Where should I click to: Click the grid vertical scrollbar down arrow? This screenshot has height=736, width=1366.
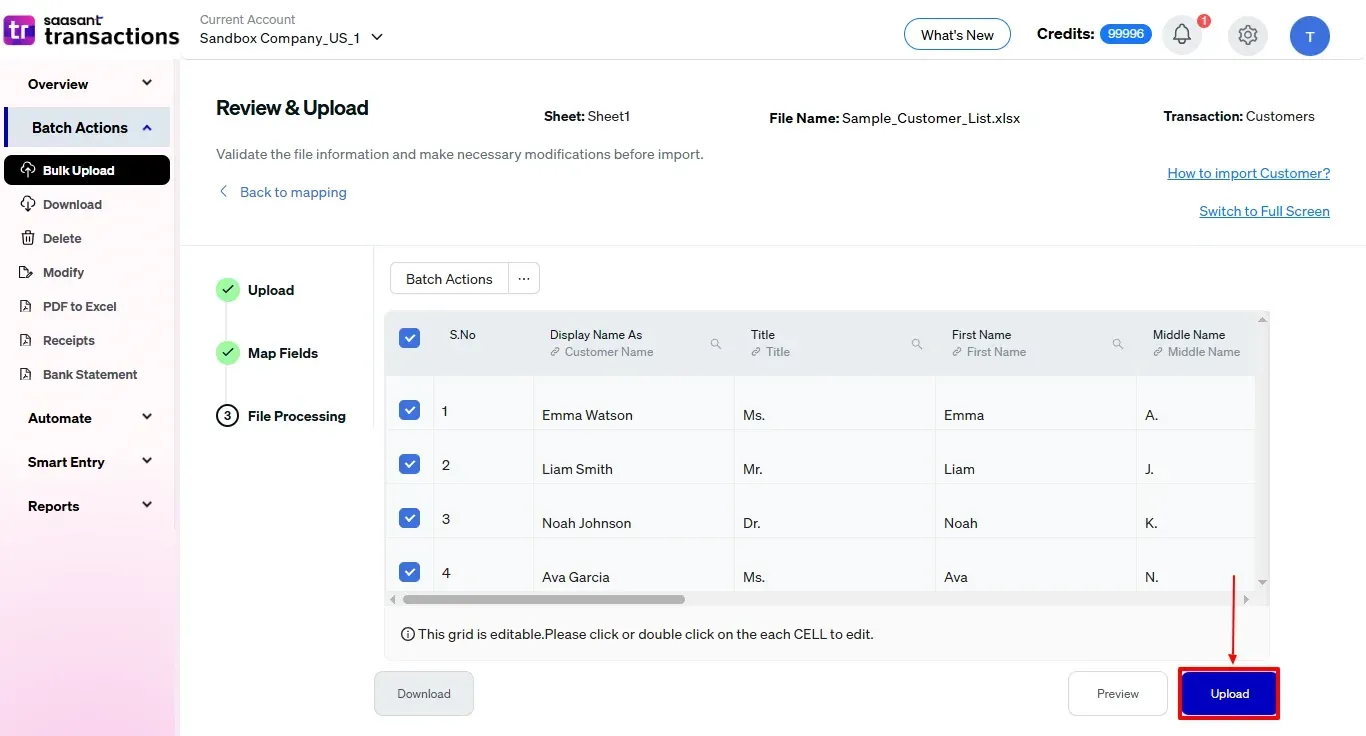tap(1262, 582)
